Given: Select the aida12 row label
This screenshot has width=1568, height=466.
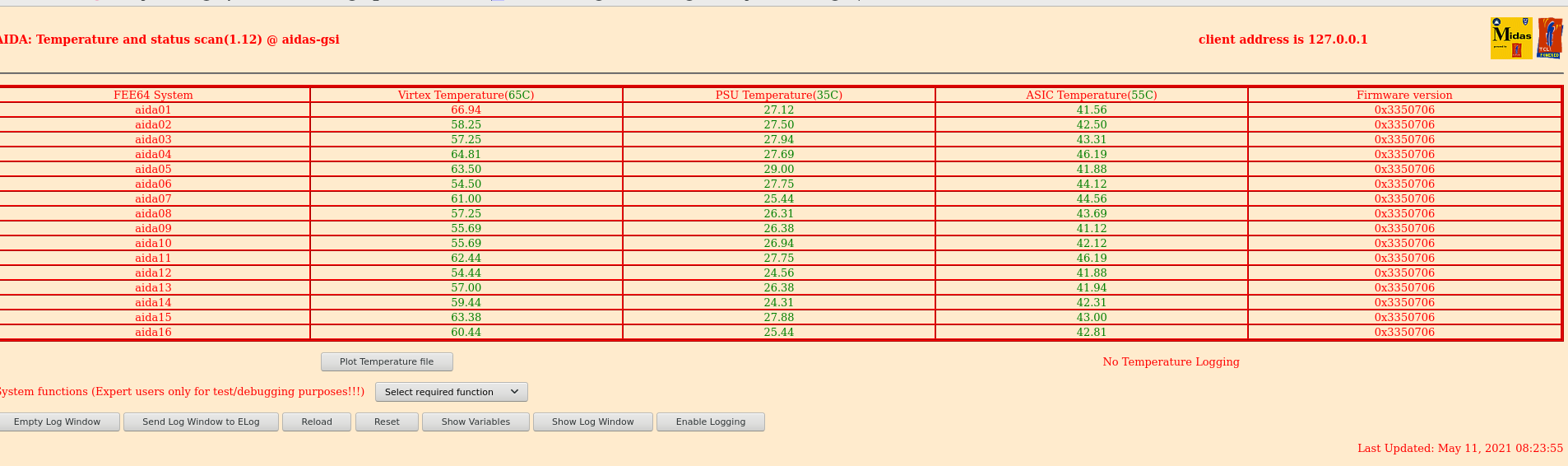Looking at the screenshot, I should click(153, 273).
